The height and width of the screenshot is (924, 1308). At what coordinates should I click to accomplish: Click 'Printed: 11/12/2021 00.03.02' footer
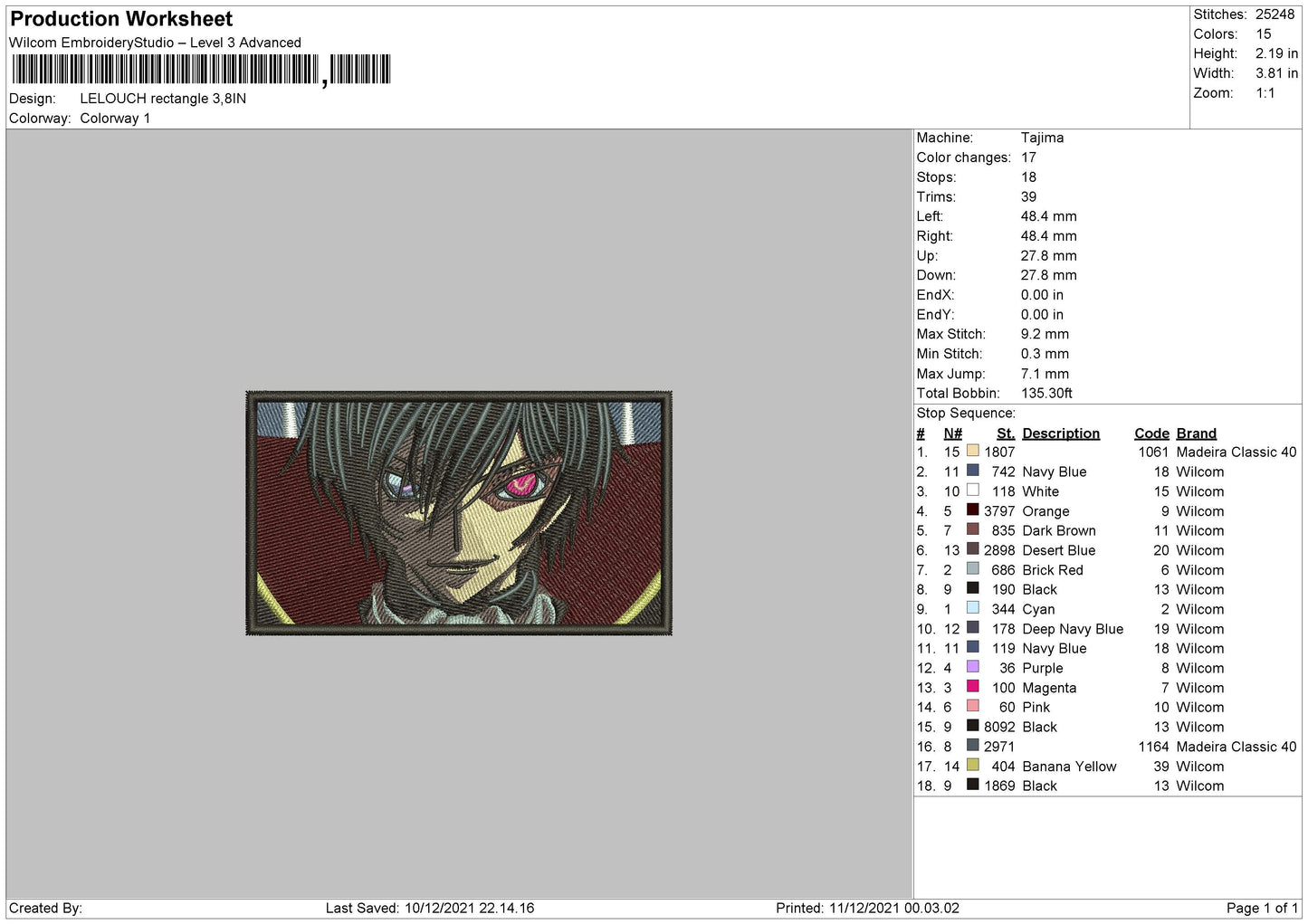click(x=867, y=908)
